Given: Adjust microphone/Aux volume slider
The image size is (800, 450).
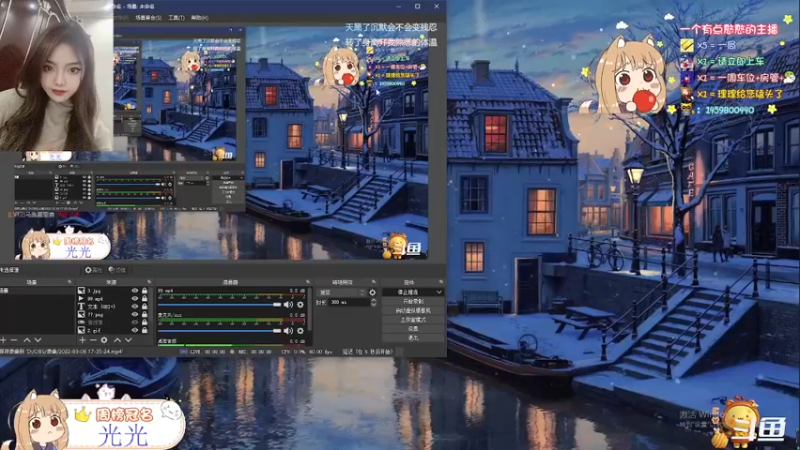Looking at the screenshot, I should pos(219,330).
